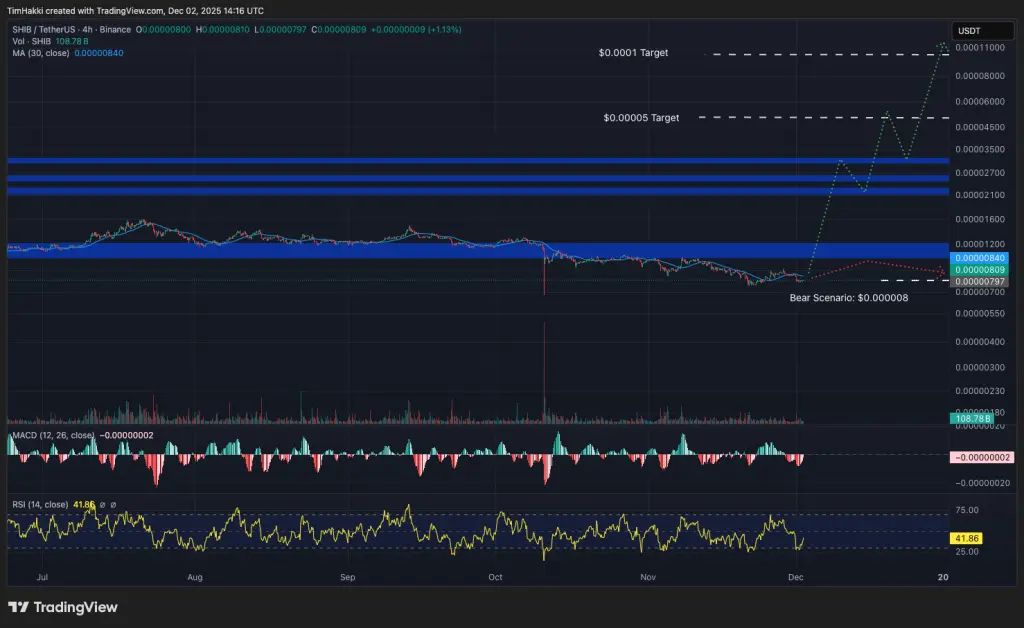Click the first ø icon beside RSI legend

tap(102, 505)
